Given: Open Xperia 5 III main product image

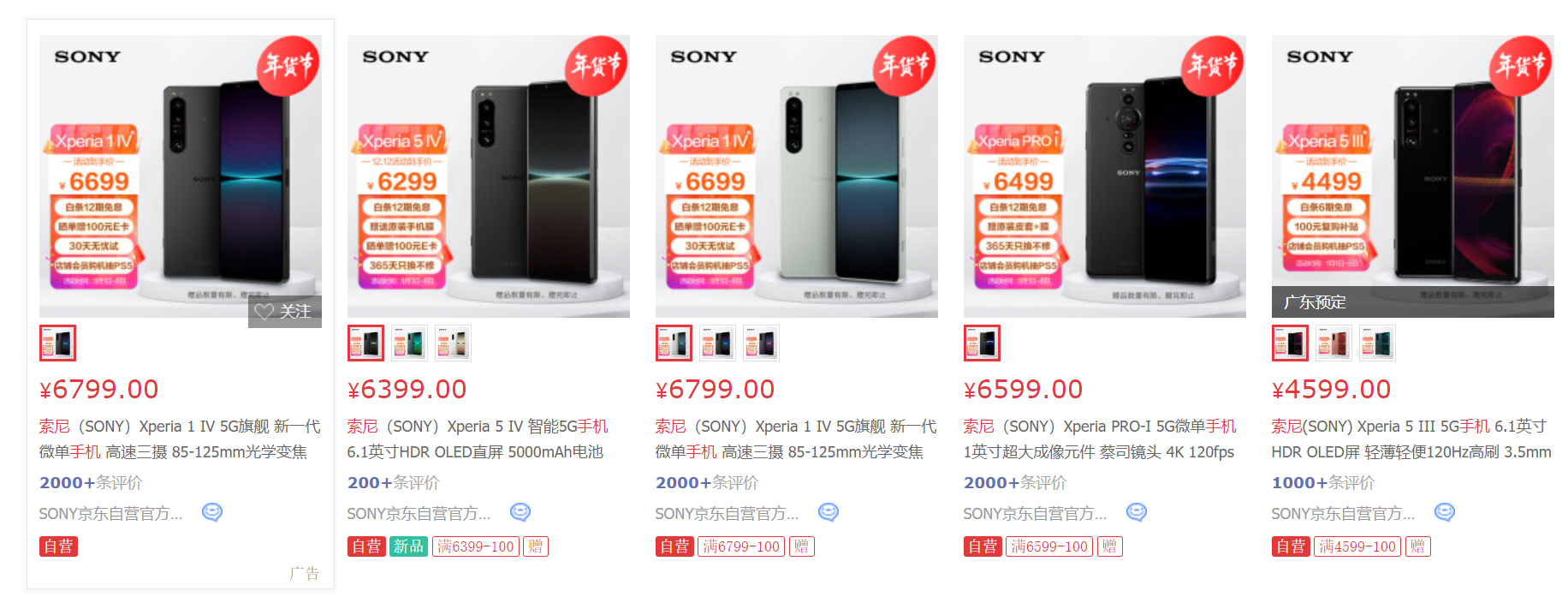Looking at the screenshot, I should (1412, 176).
